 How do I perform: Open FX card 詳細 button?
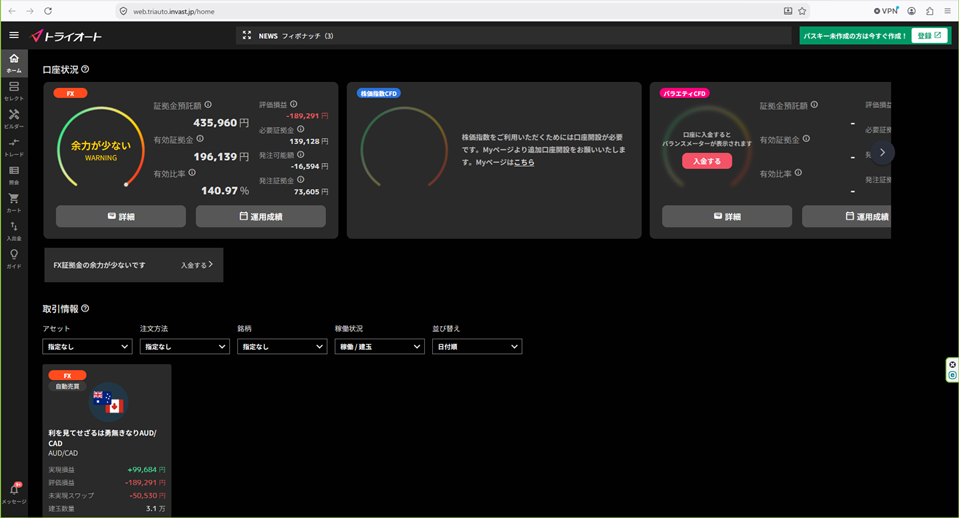tap(120, 216)
